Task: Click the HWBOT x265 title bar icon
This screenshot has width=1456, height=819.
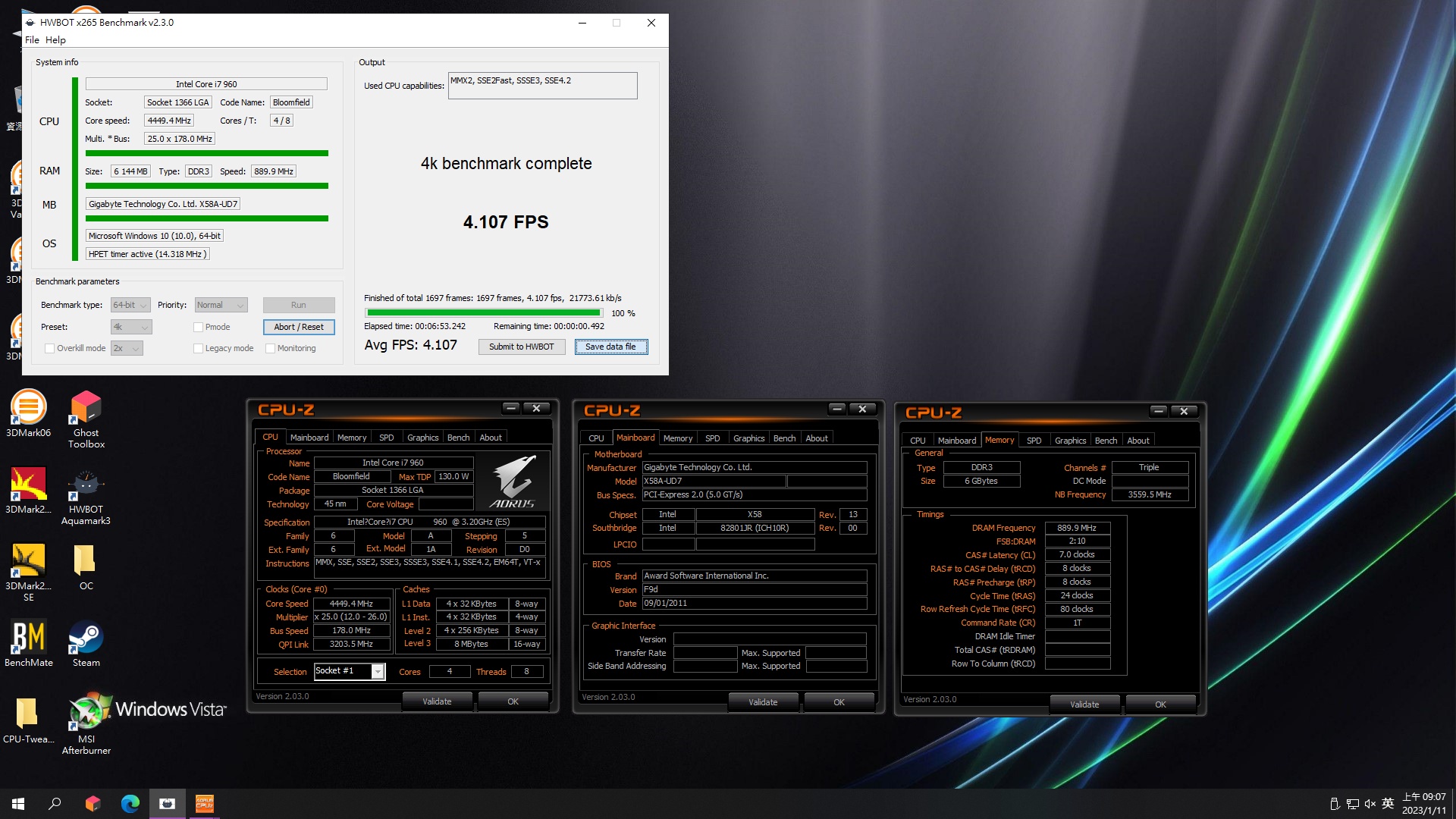Action: 30,23
